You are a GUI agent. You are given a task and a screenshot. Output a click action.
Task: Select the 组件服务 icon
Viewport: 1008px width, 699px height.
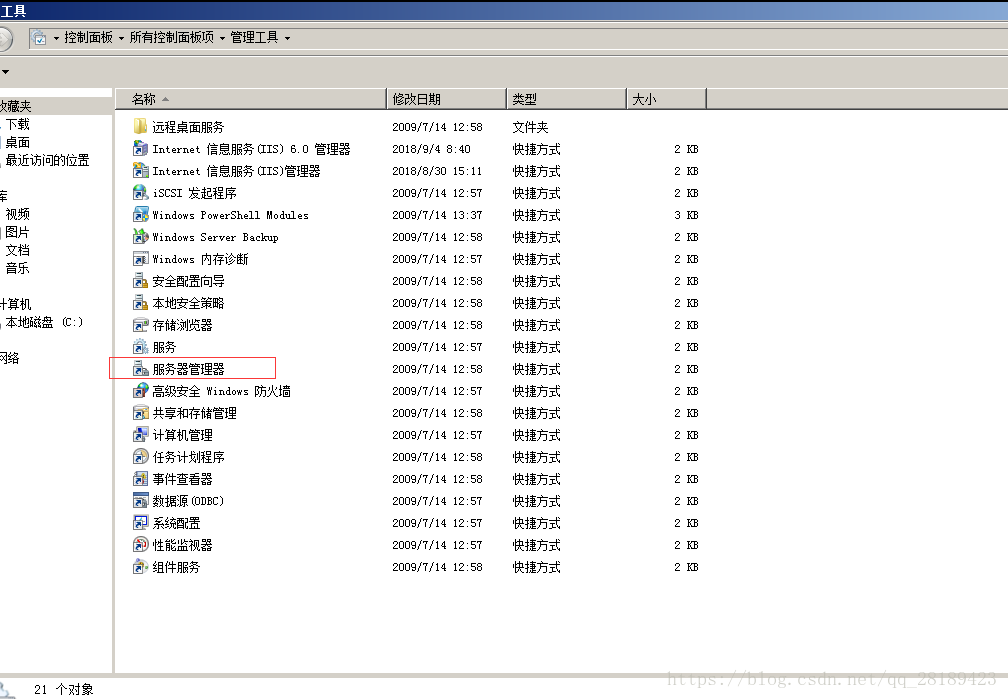[140, 567]
